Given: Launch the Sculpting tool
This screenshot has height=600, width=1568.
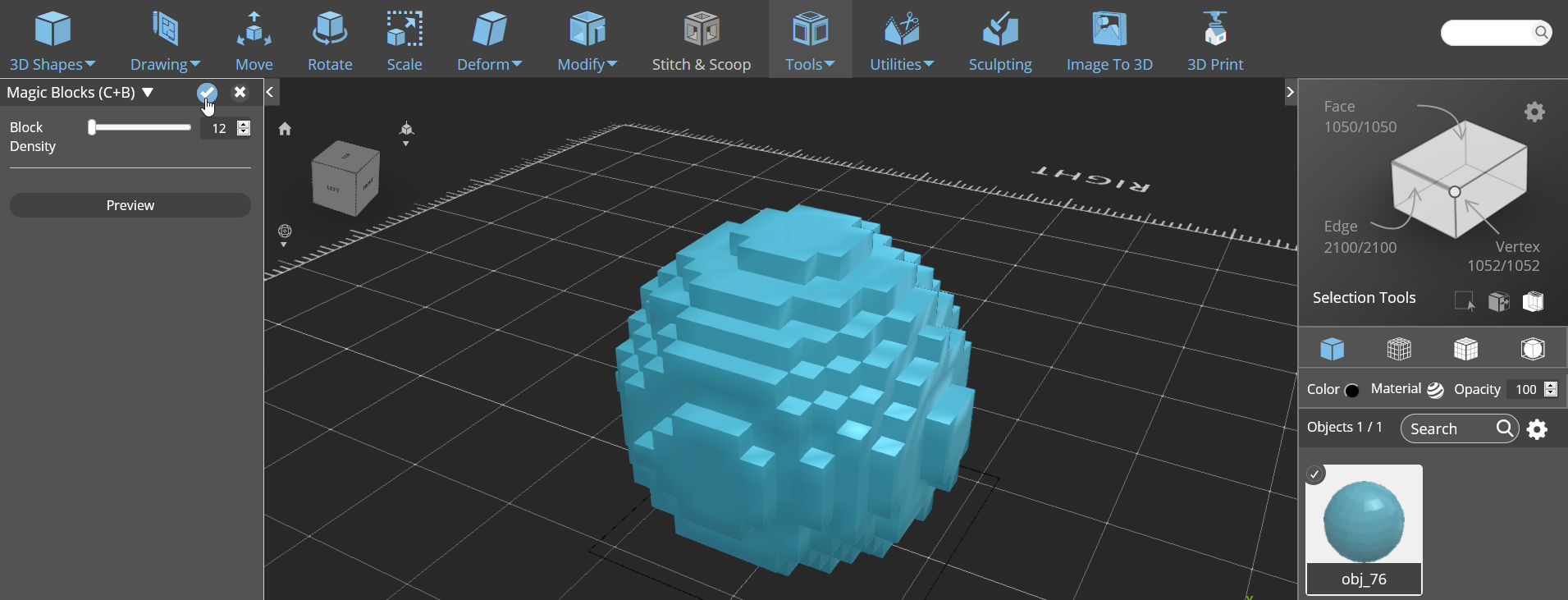Looking at the screenshot, I should [1000, 40].
